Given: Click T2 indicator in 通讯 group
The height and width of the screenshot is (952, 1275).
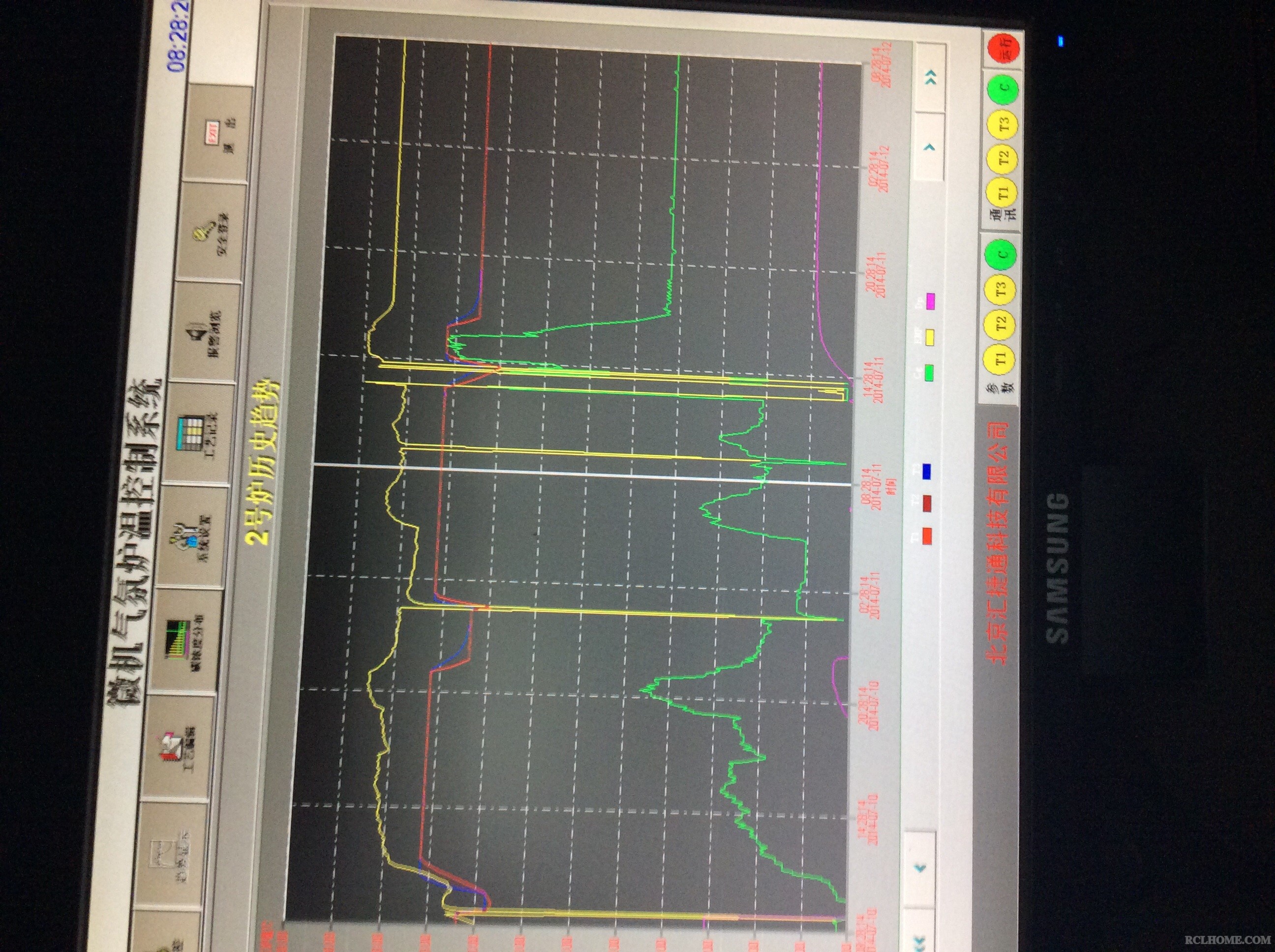Looking at the screenshot, I should pos(1003,158).
